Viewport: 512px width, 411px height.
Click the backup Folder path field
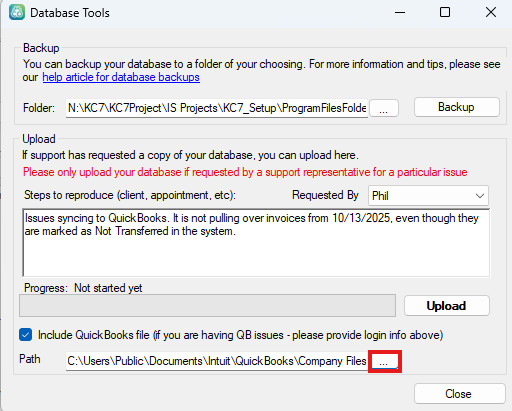pyautogui.click(x=217, y=108)
